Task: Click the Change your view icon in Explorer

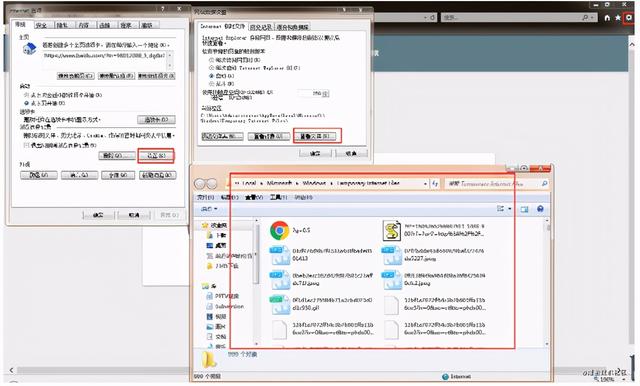Action: coord(500,209)
